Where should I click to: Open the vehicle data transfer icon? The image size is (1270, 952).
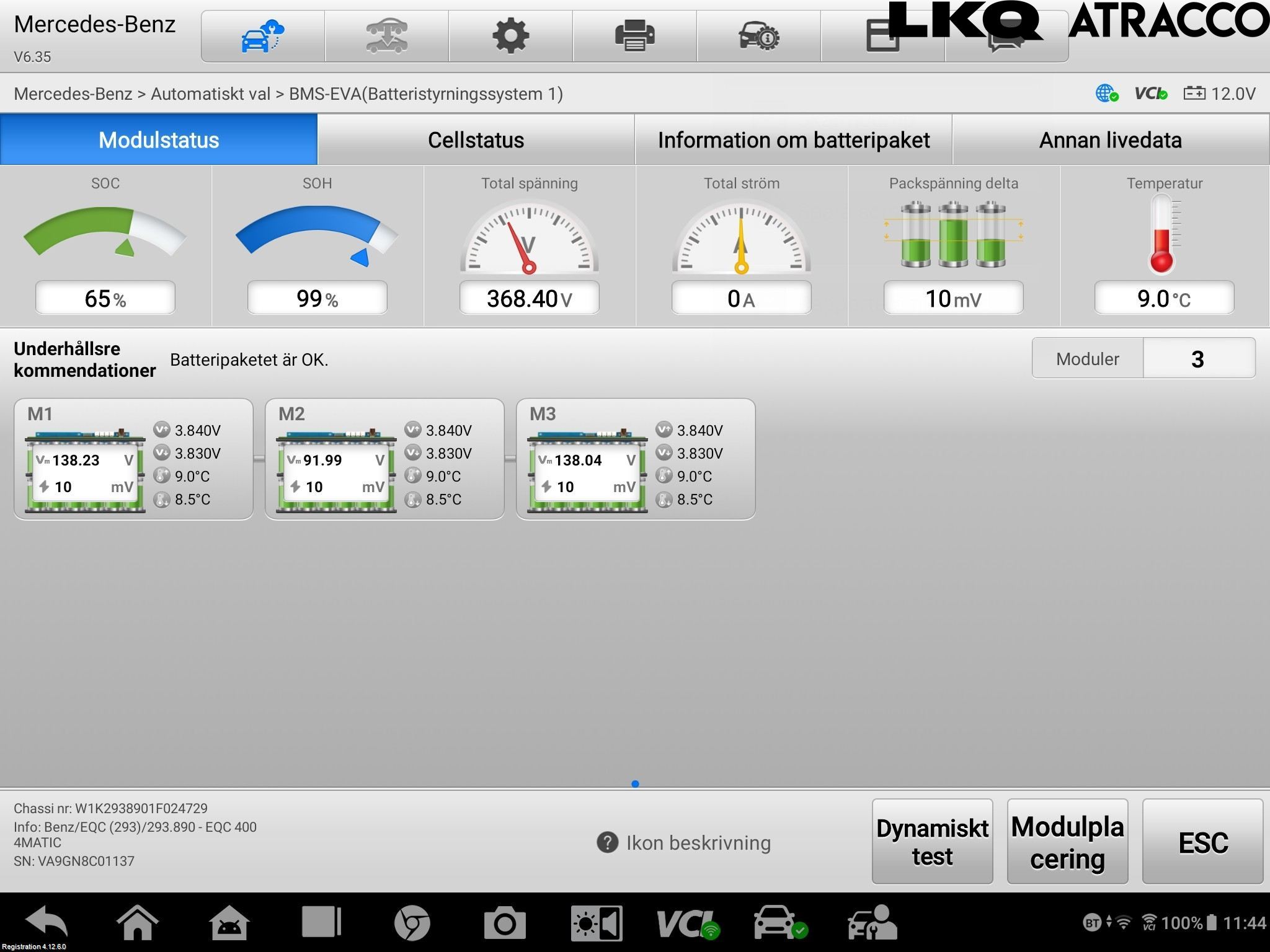coord(386,36)
